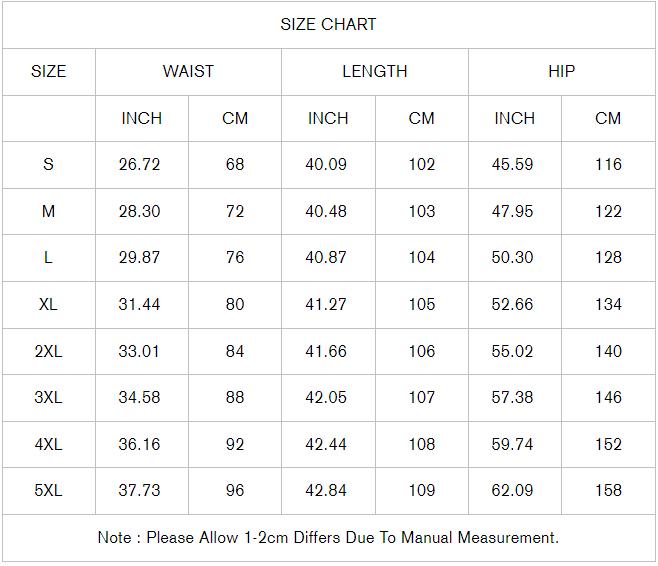Image resolution: width=658 pixels, height=566 pixels.
Task: Click waist inch value 26.72
Action: point(139,164)
